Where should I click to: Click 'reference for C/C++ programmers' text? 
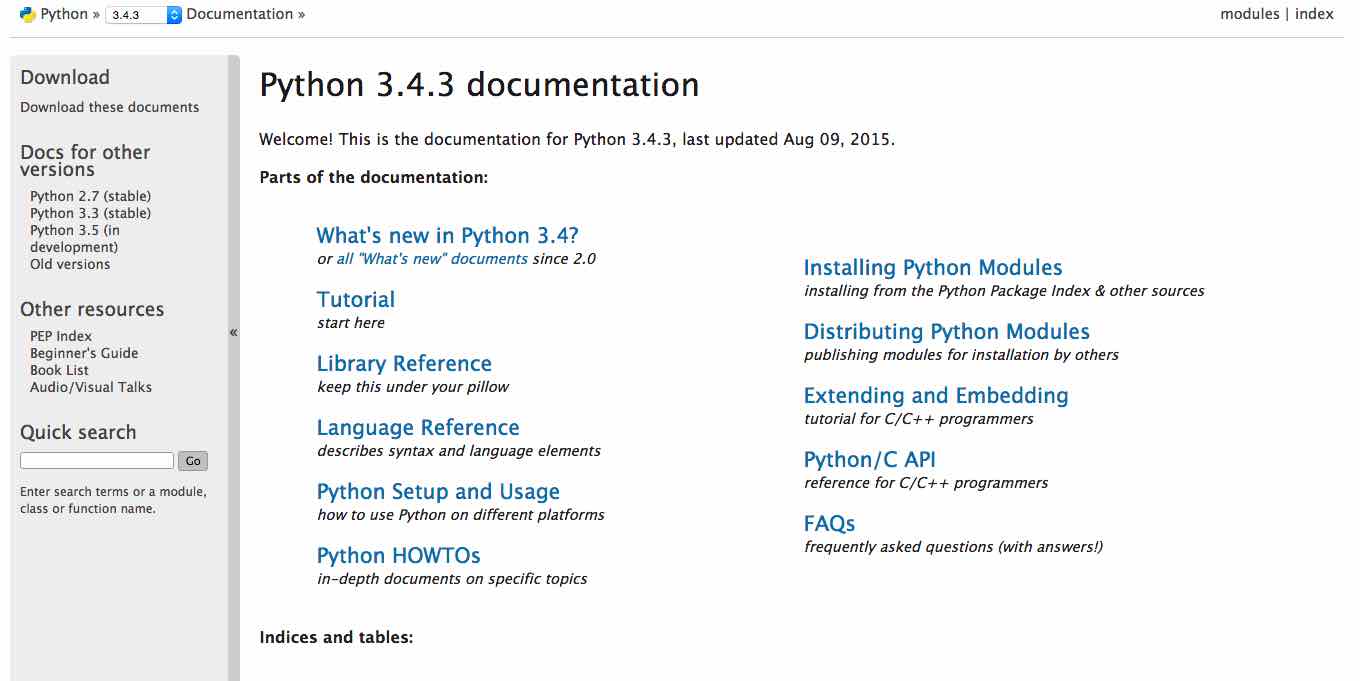coord(926,483)
